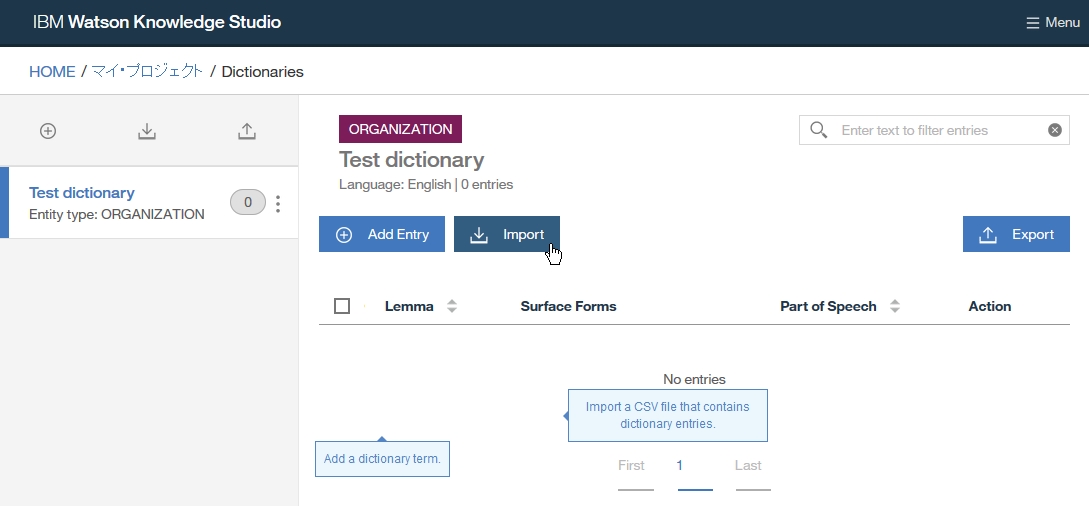Image resolution: width=1089 pixels, height=506 pixels.
Task: Click the Export button
Action: [1016, 234]
